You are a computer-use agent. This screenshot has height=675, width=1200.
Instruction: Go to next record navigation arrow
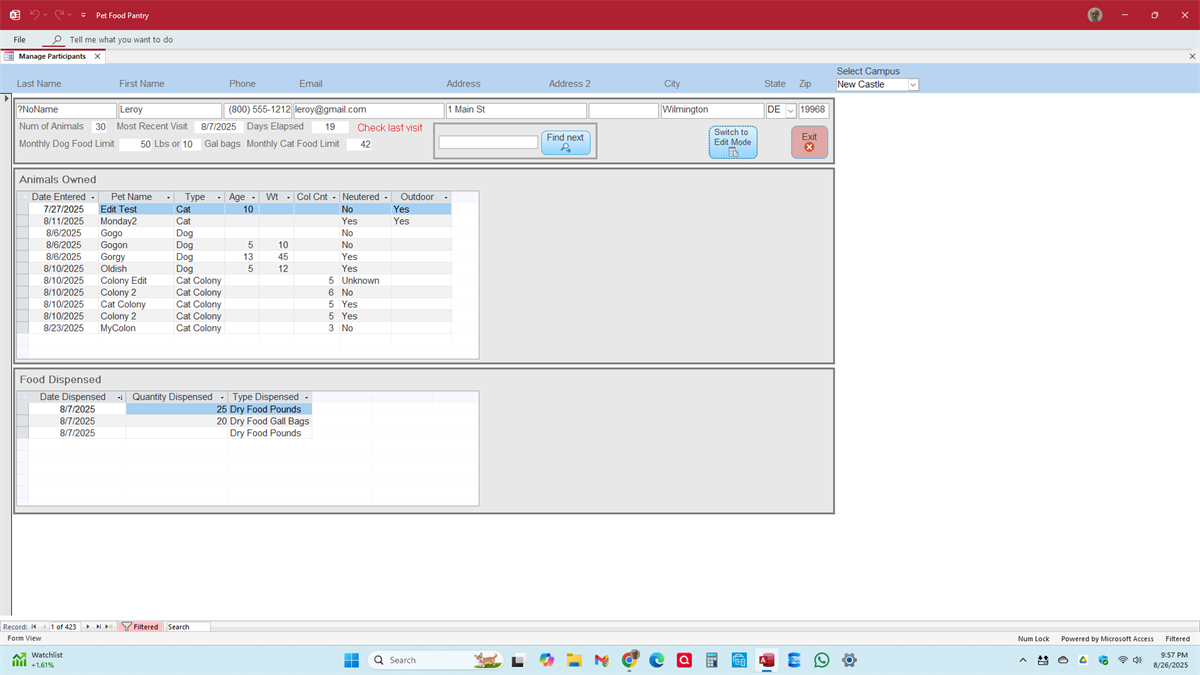point(88,627)
